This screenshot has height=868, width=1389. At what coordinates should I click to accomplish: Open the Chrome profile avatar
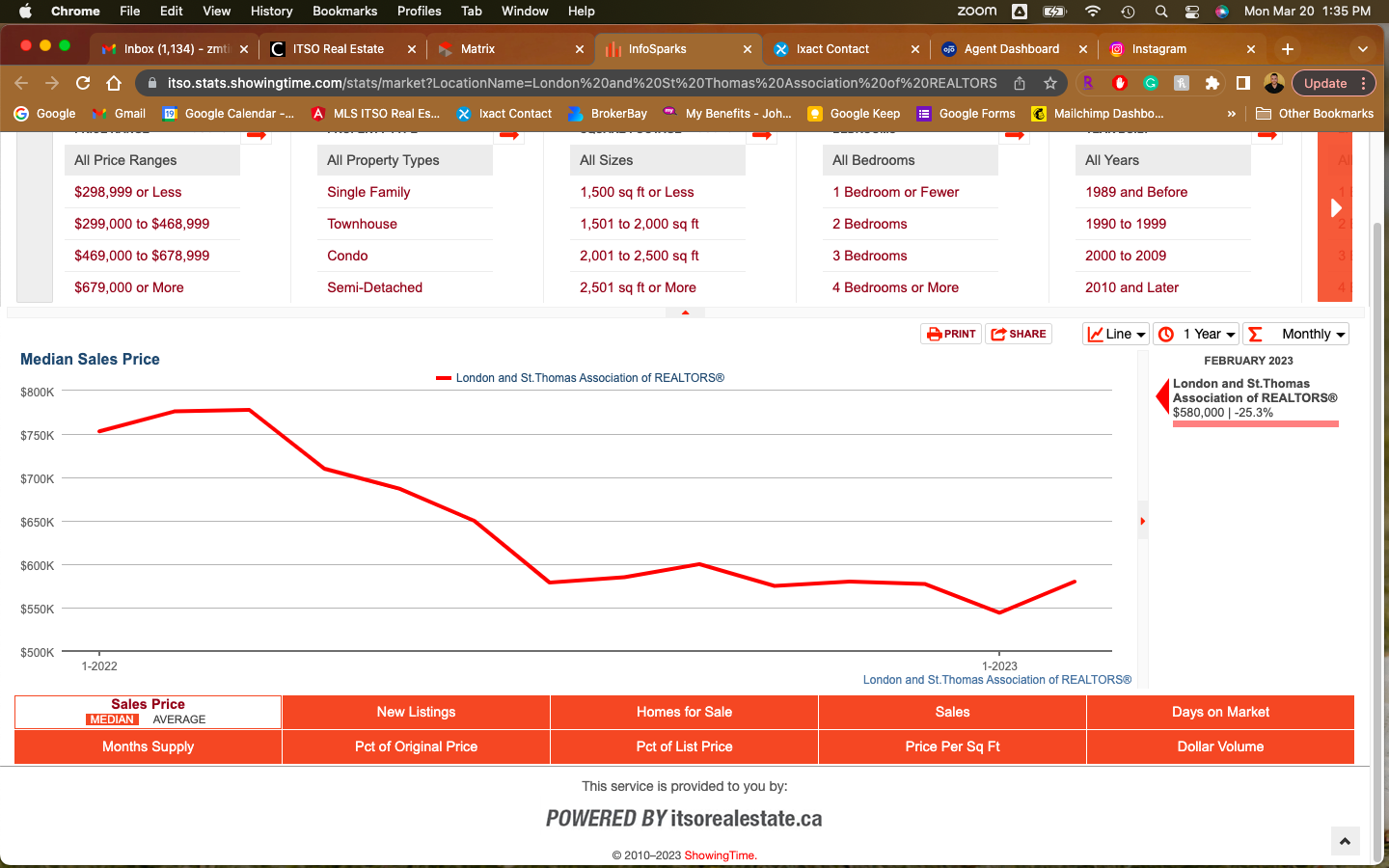(1274, 83)
